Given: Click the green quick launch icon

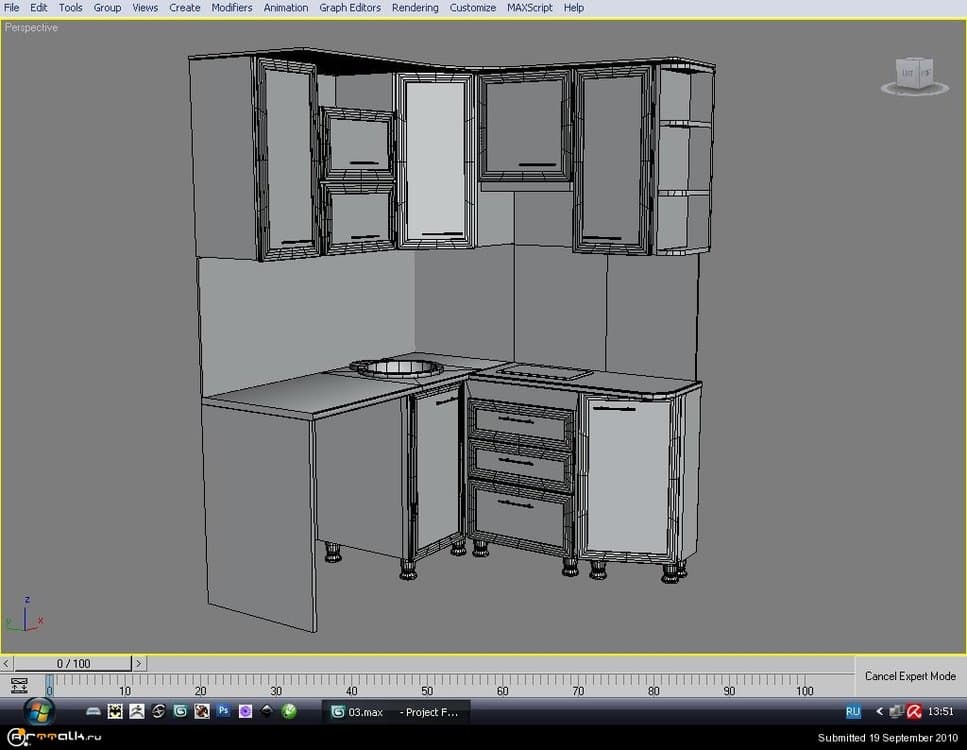Looking at the screenshot, I should click(289, 712).
